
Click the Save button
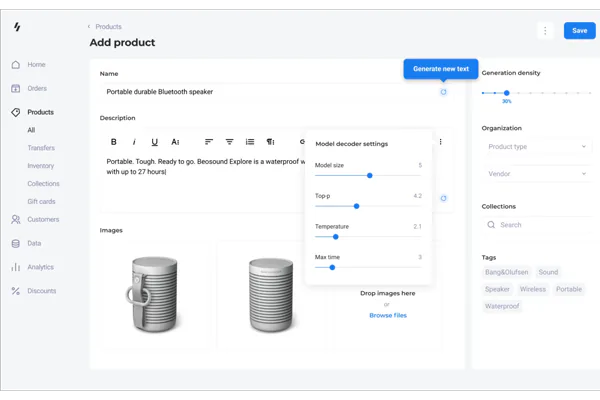[x=580, y=31]
